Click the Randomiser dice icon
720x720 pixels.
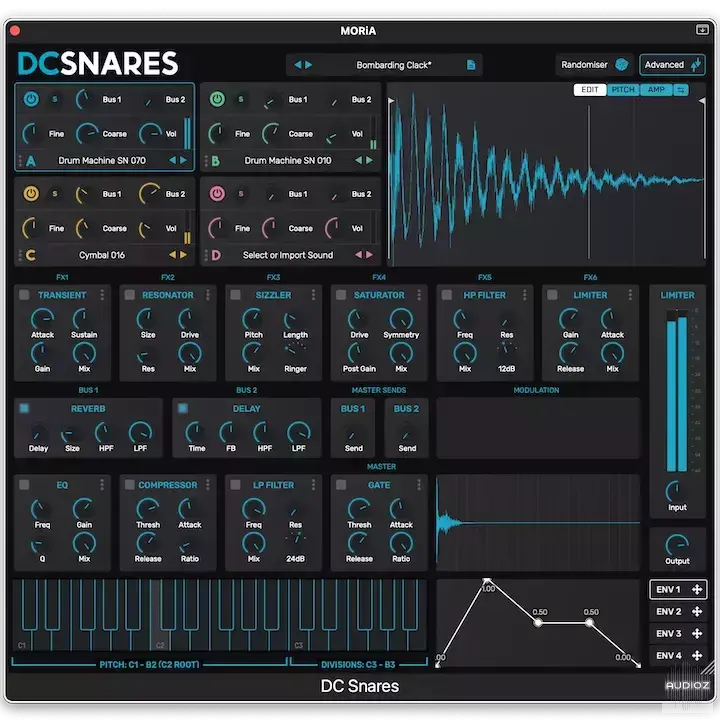click(622, 65)
